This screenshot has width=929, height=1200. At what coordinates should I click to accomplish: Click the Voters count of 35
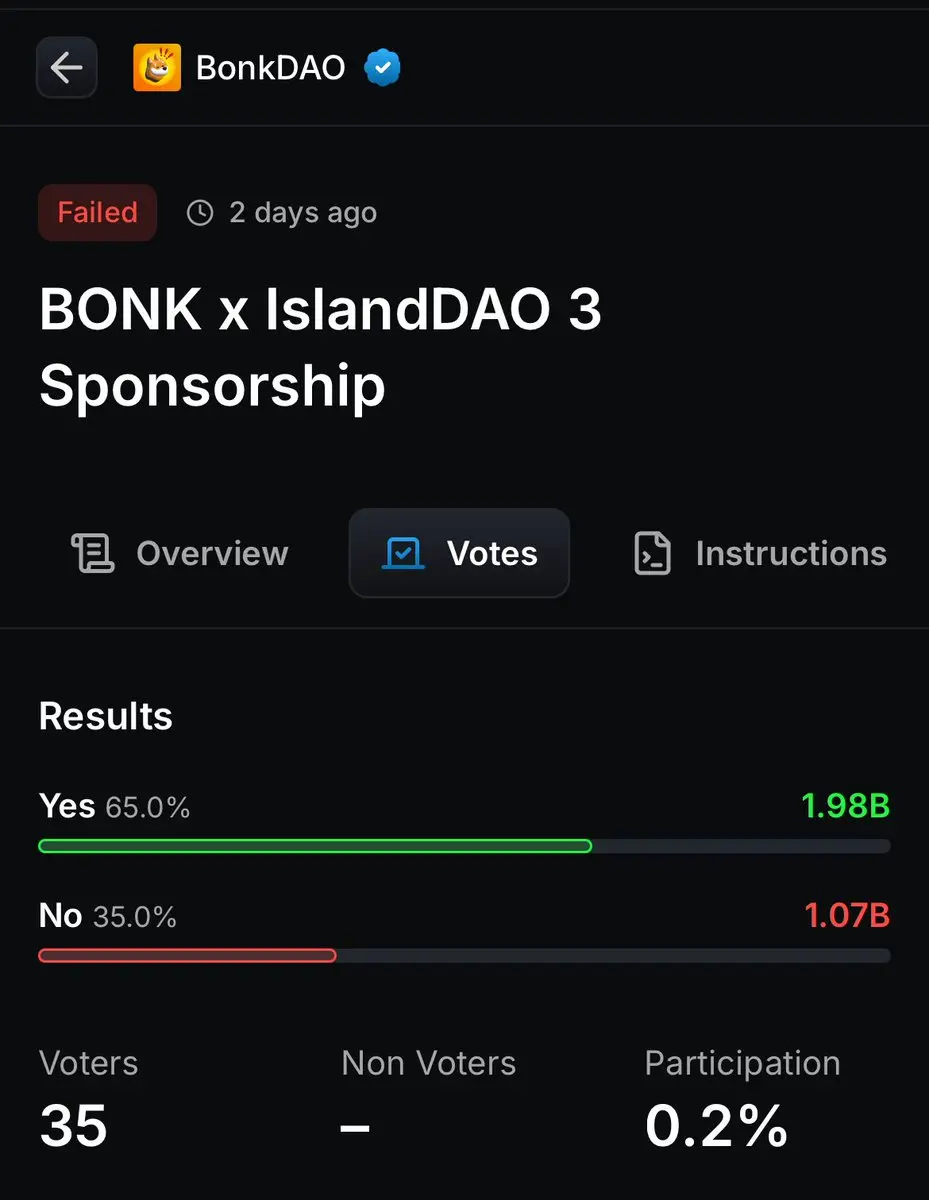pyautogui.click(x=73, y=1126)
